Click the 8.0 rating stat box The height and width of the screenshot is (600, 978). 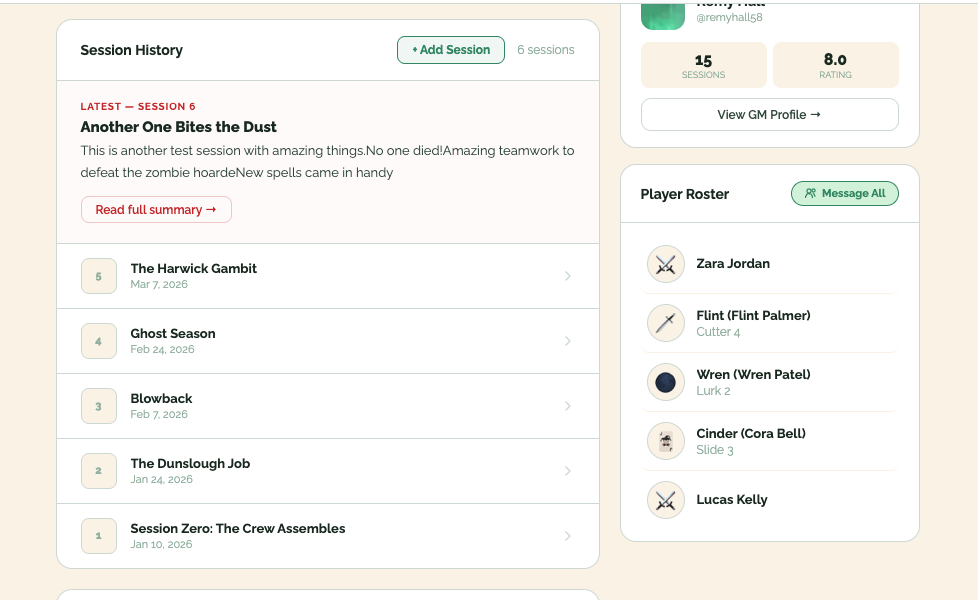(835, 65)
